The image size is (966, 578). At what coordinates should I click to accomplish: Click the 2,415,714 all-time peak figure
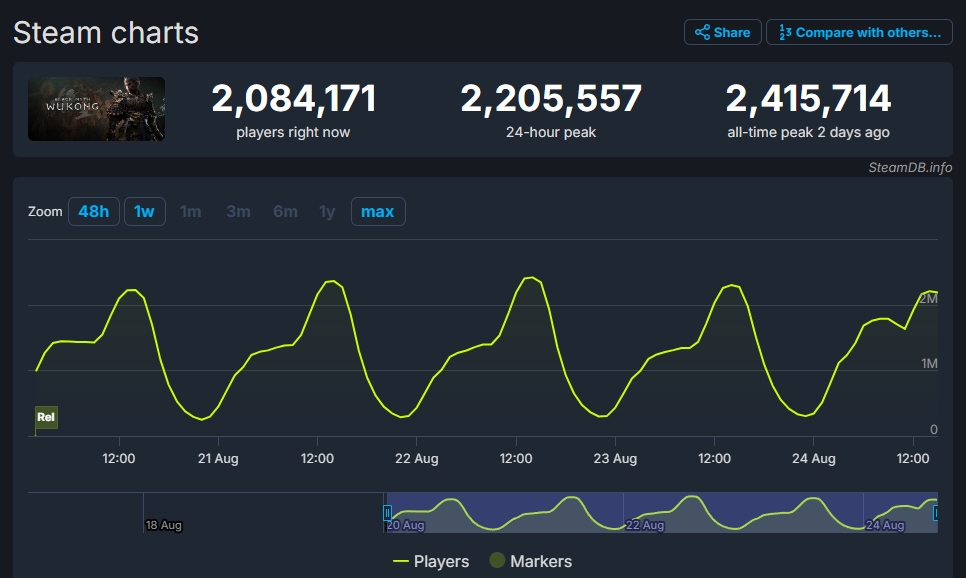pyautogui.click(x=808, y=99)
